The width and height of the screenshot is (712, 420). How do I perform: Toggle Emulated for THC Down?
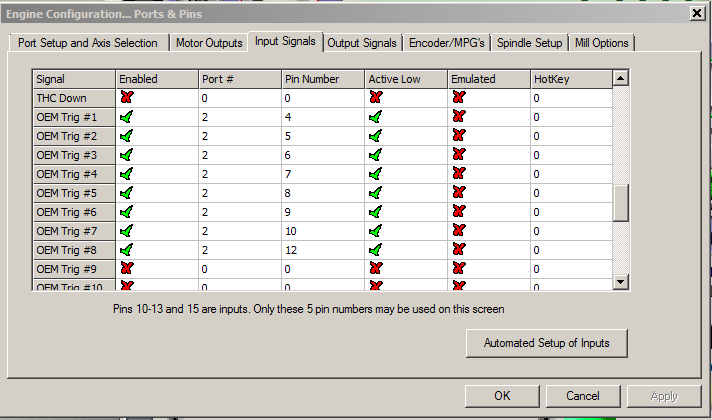click(459, 97)
